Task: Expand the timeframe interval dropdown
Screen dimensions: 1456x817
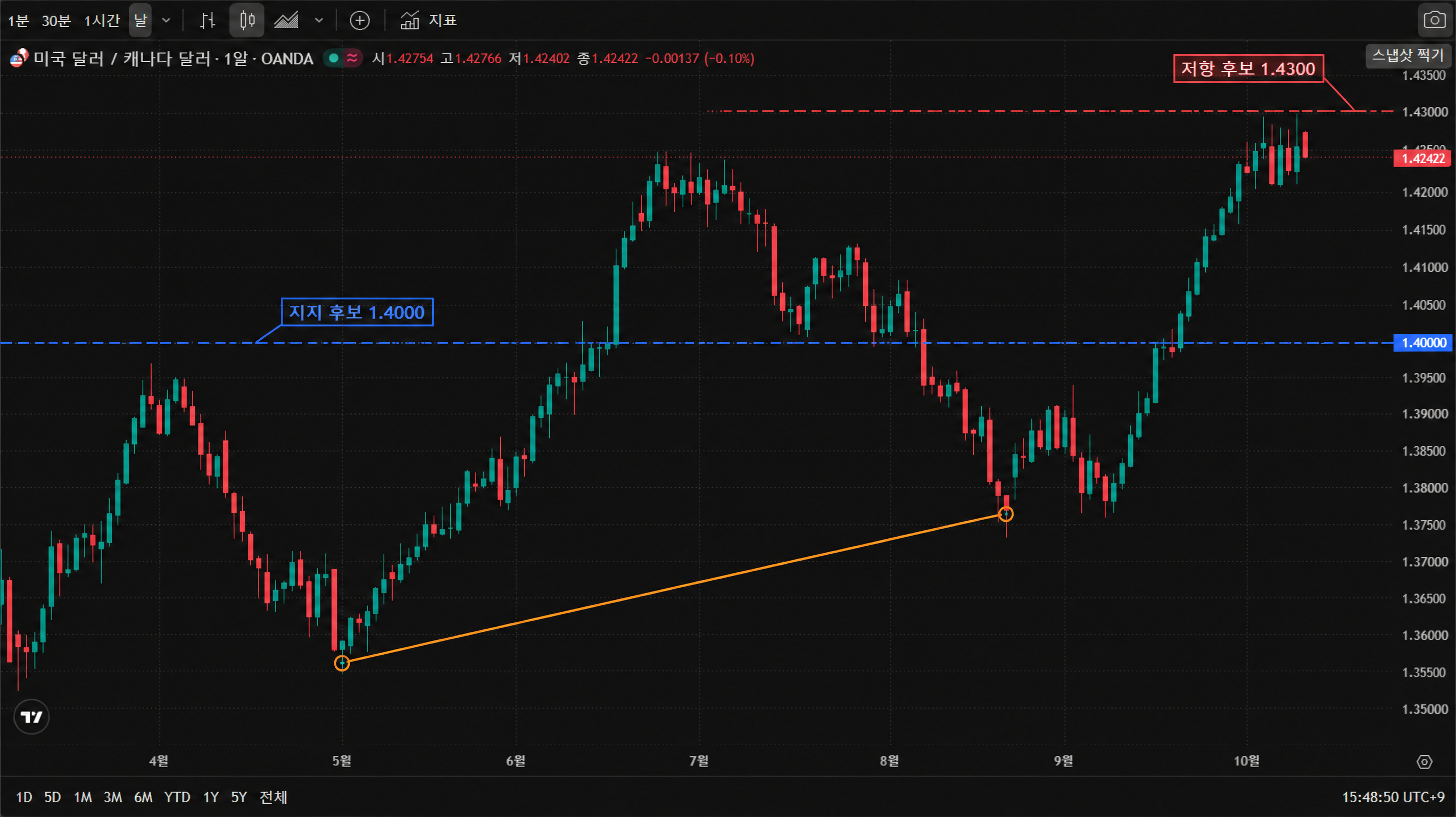Action: 166,21
